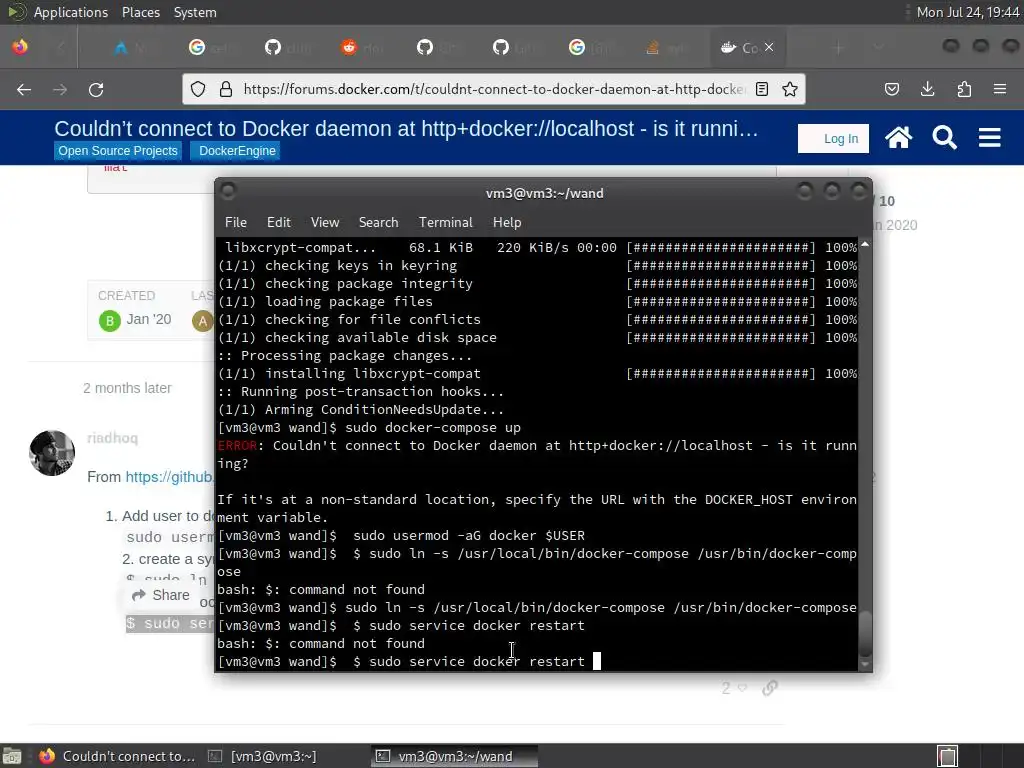Open the Firefox hamburger menu
The height and width of the screenshot is (768, 1024).
coord(999,89)
